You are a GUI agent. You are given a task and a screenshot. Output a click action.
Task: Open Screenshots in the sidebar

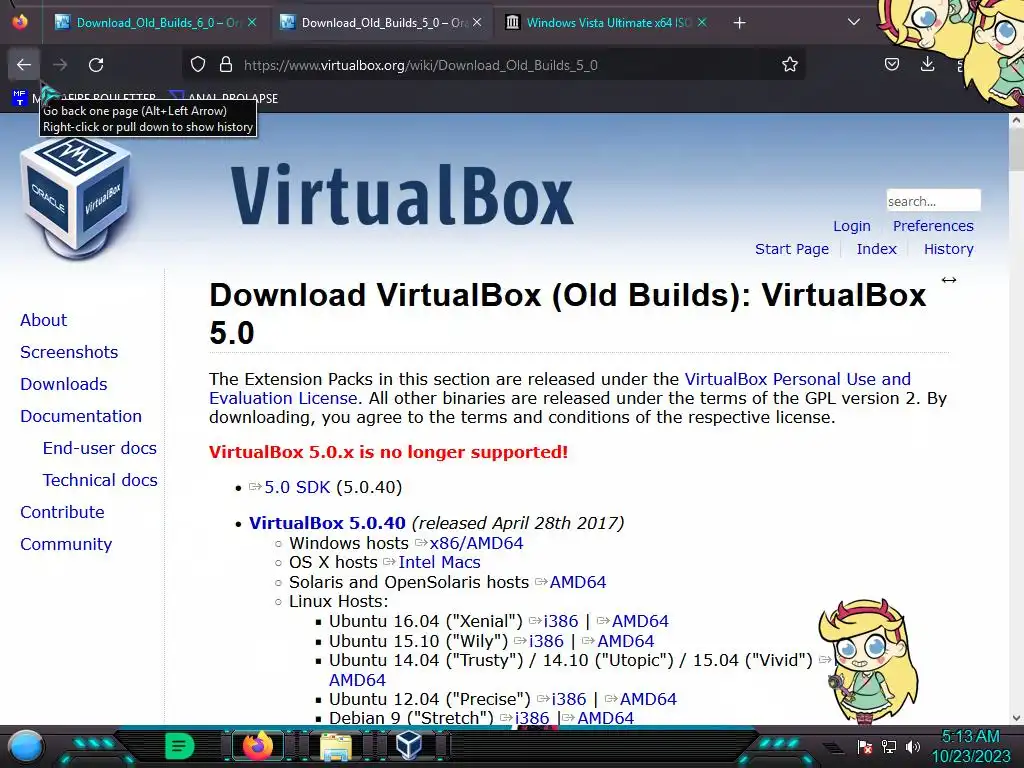[x=69, y=352]
